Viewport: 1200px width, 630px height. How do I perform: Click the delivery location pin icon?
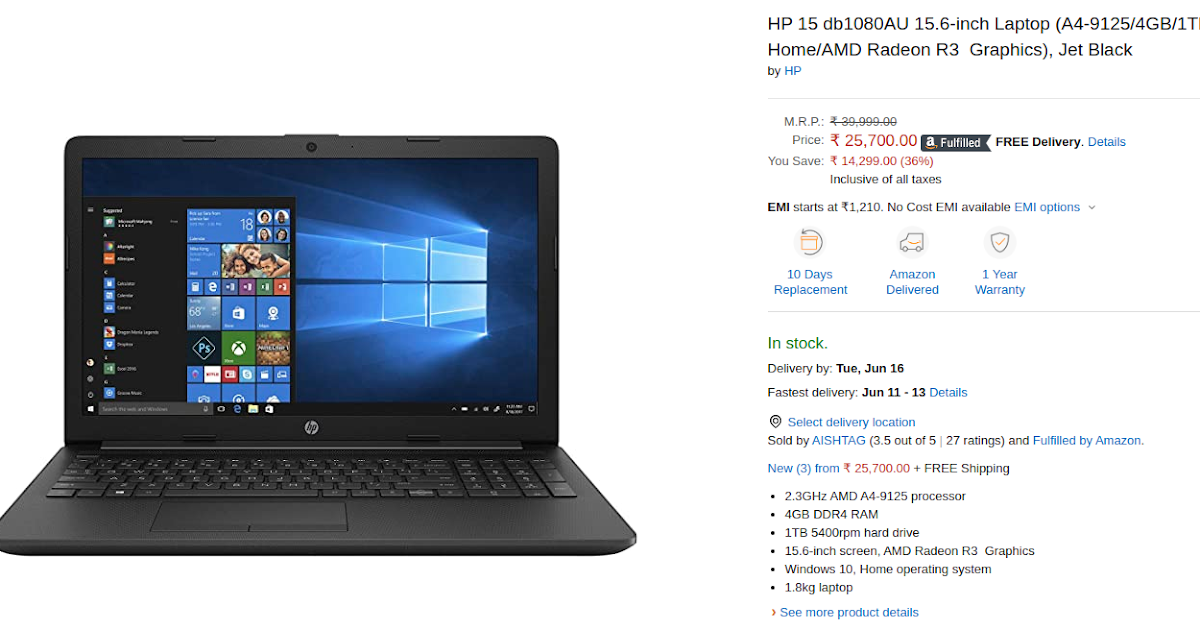775,422
